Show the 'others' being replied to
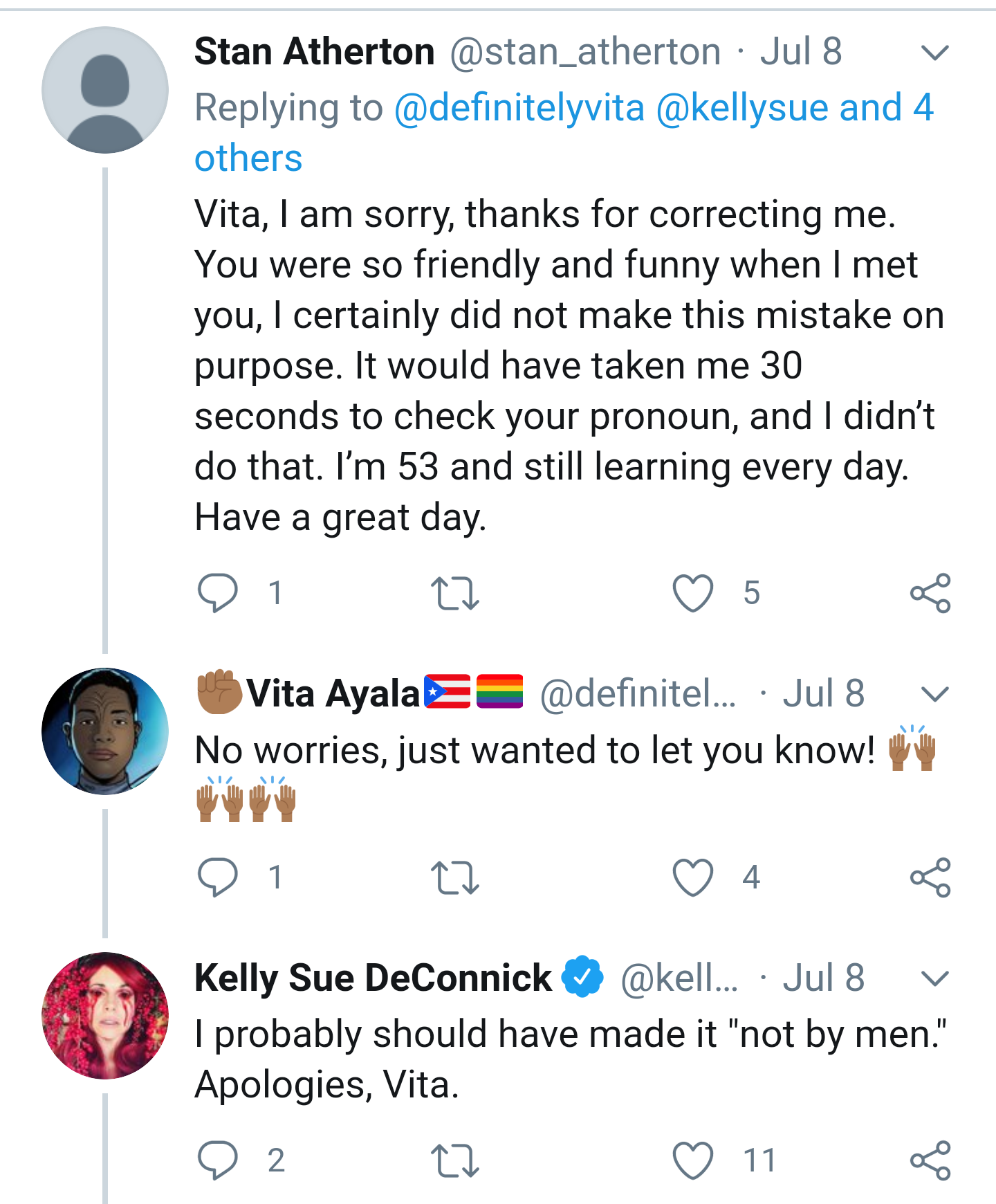The image size is (996, 1204). click(248, 158)
